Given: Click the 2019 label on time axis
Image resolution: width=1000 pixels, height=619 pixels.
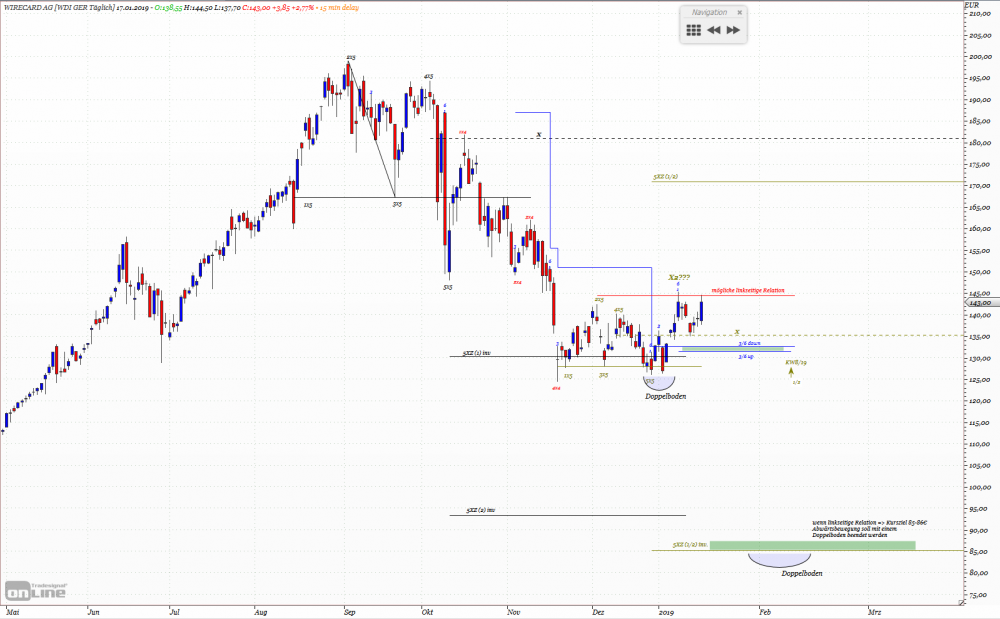Looking at the screenshot, I should pyautogui.click(x=666, y=612).
